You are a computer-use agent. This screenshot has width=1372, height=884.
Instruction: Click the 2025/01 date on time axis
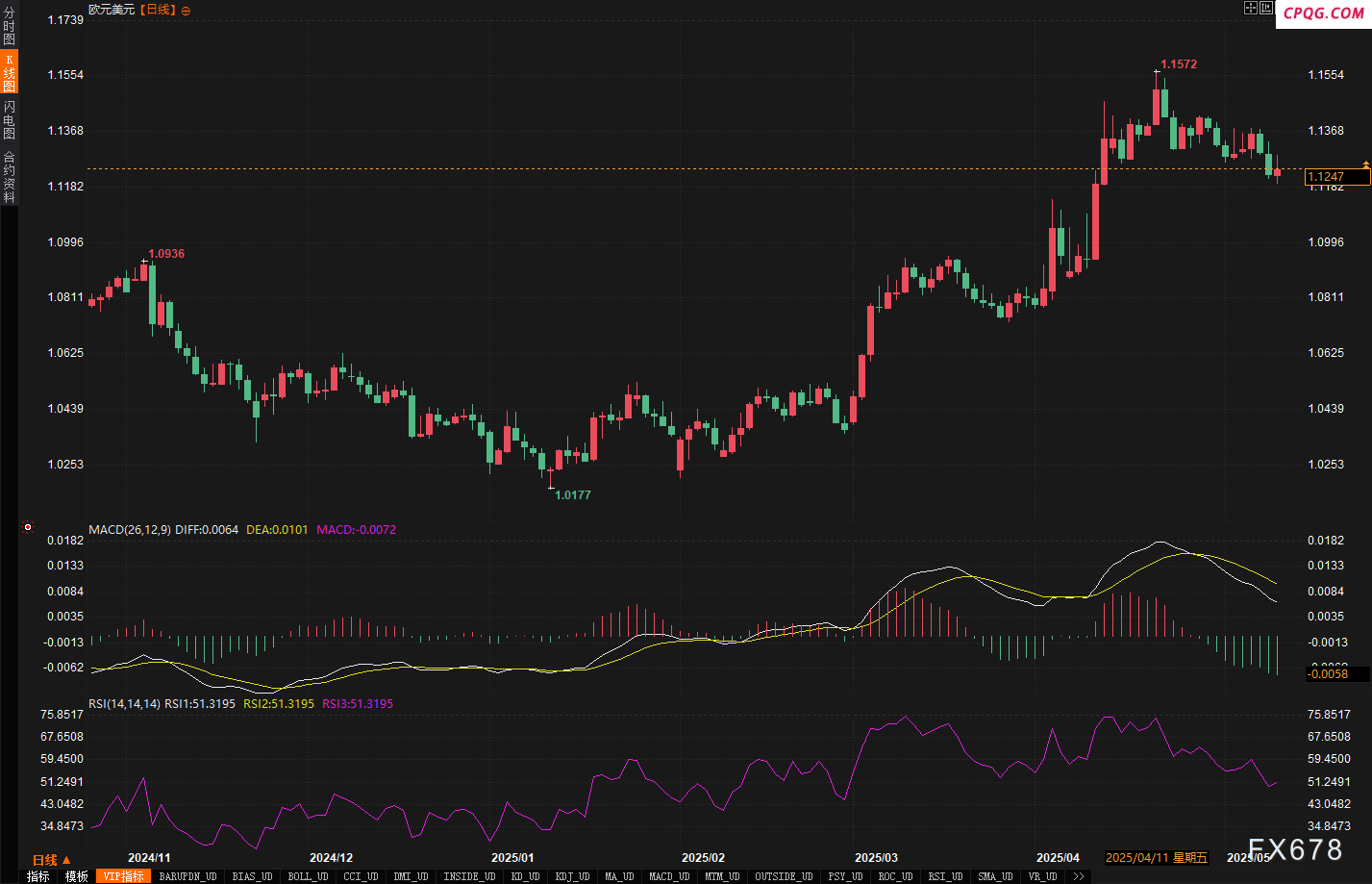pos(512,857)
